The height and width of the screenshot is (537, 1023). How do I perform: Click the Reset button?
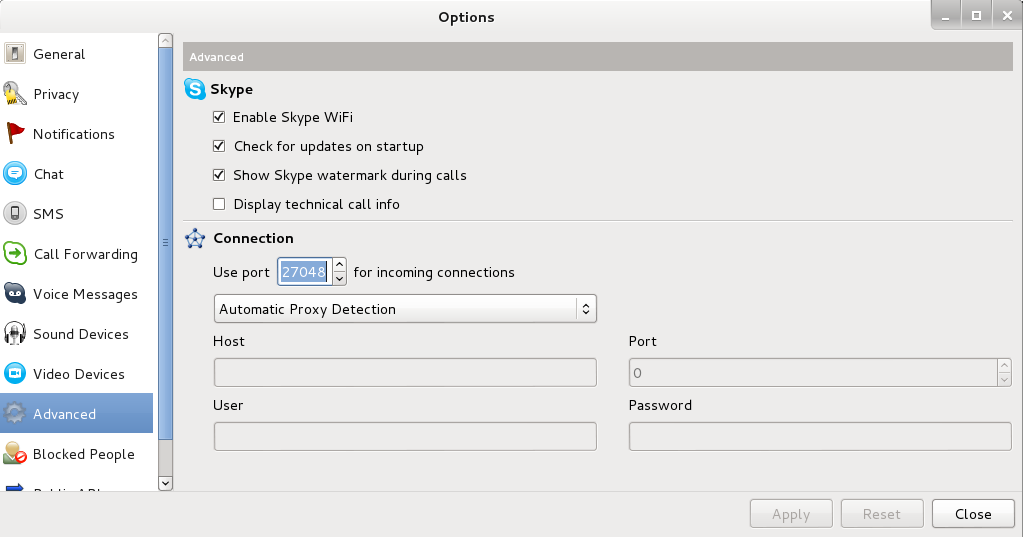coord(882,514)
